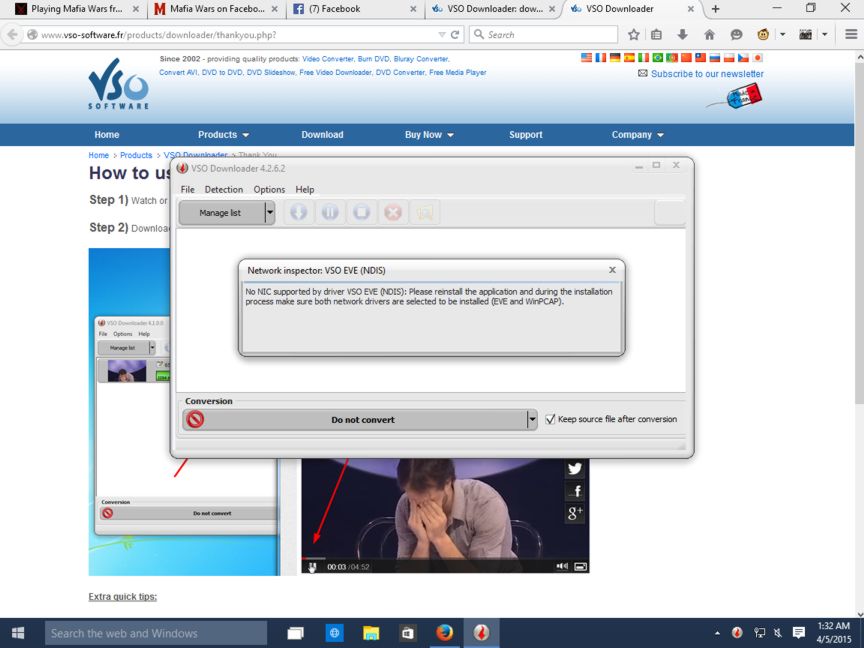This screenshot has width=864, height=648.
Task: Click Subscribe to our newsletter link
Action: [x=707, y=74]
